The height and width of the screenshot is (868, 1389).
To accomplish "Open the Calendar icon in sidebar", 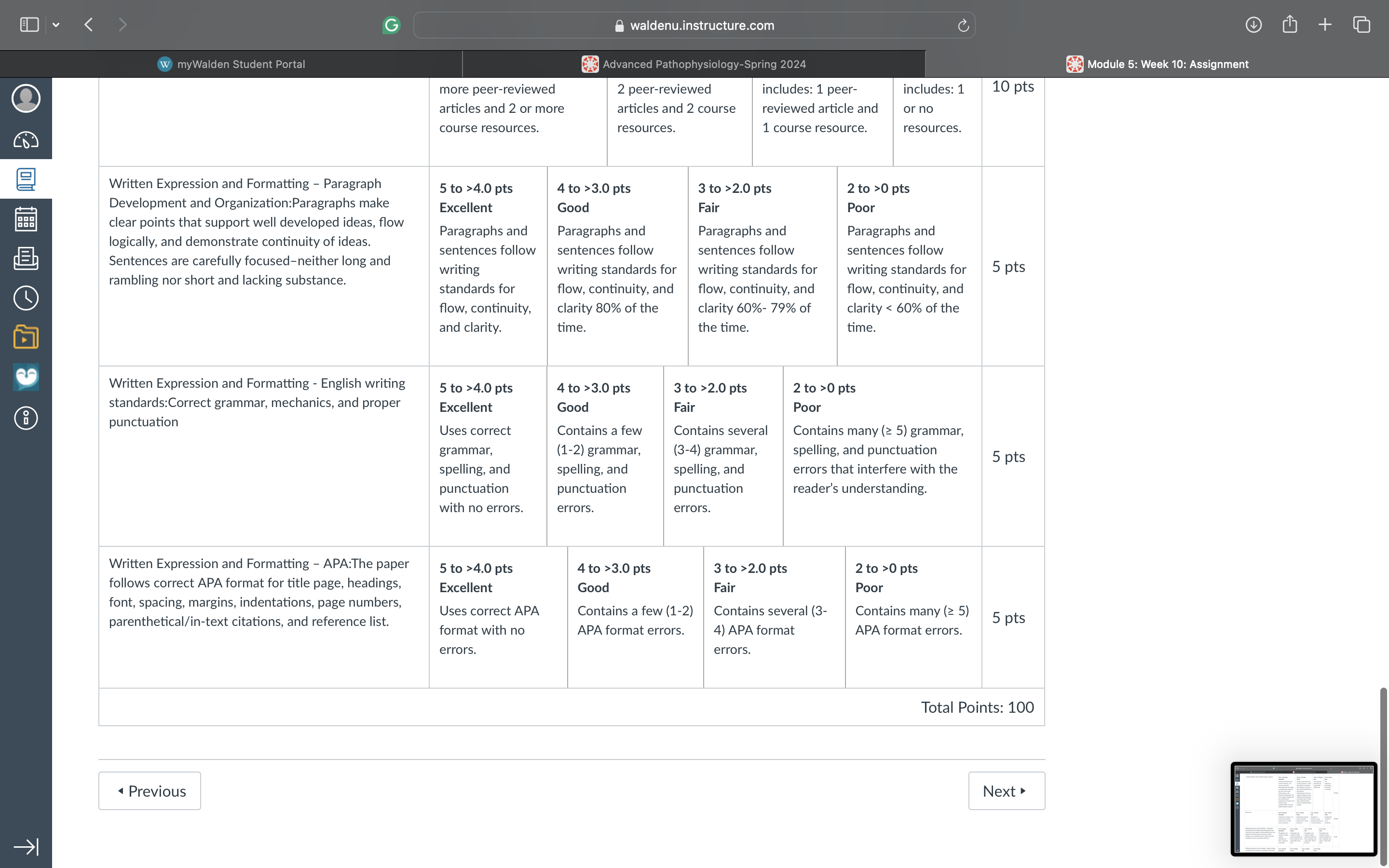I will tap(26, 219).
